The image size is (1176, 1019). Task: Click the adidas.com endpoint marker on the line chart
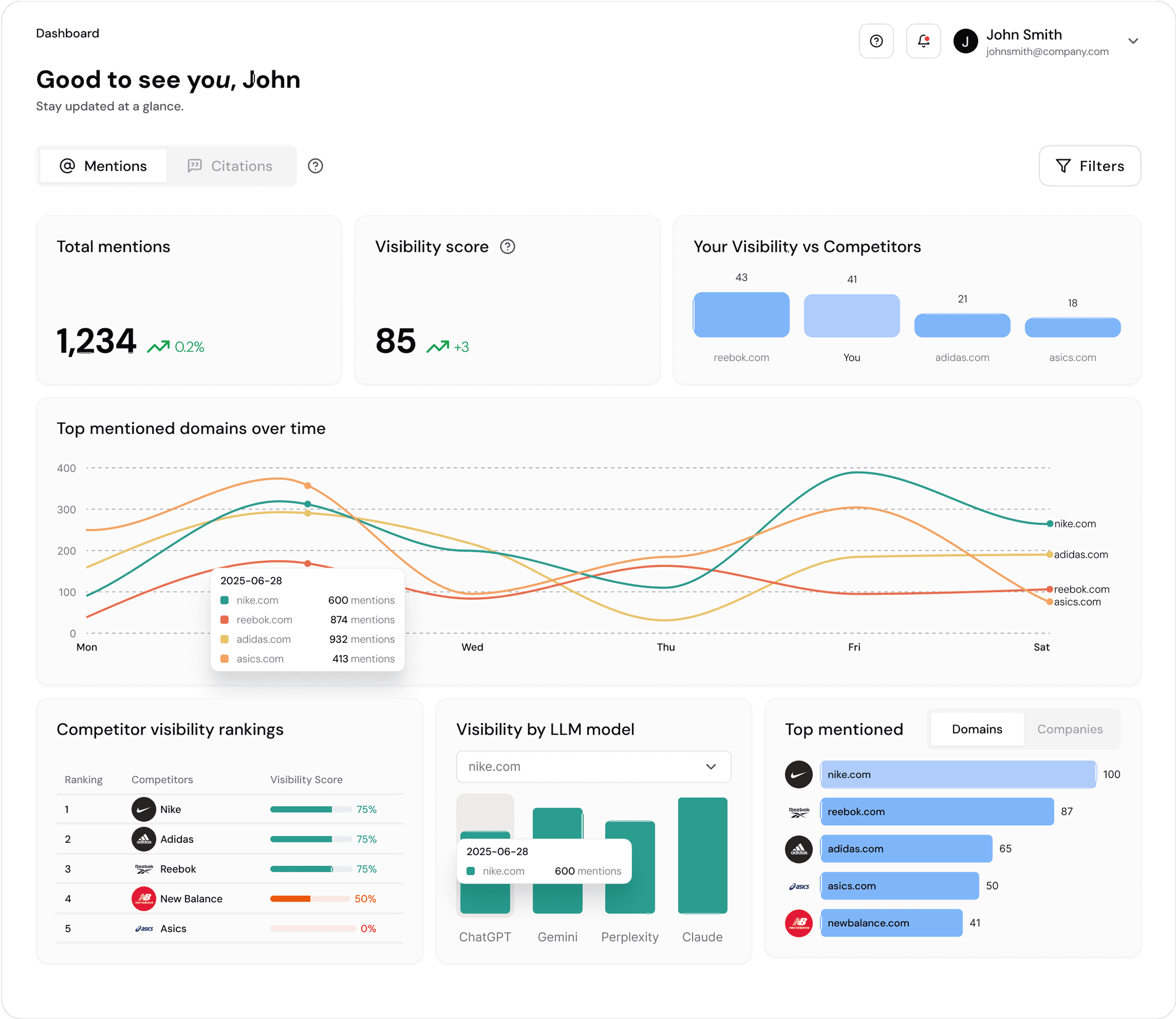[x=1050, y=554]
